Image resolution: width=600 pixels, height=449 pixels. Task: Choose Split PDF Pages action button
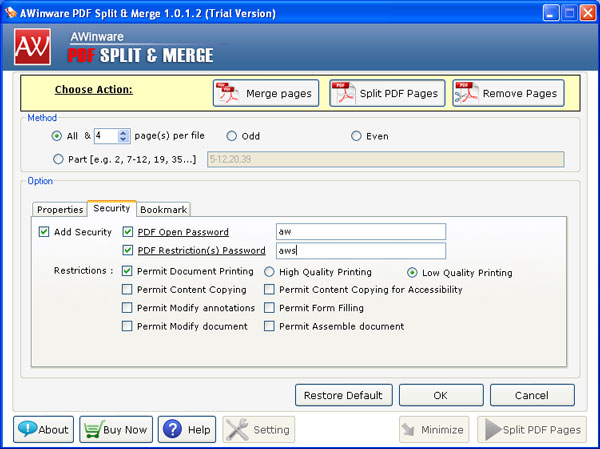[387, 93]
